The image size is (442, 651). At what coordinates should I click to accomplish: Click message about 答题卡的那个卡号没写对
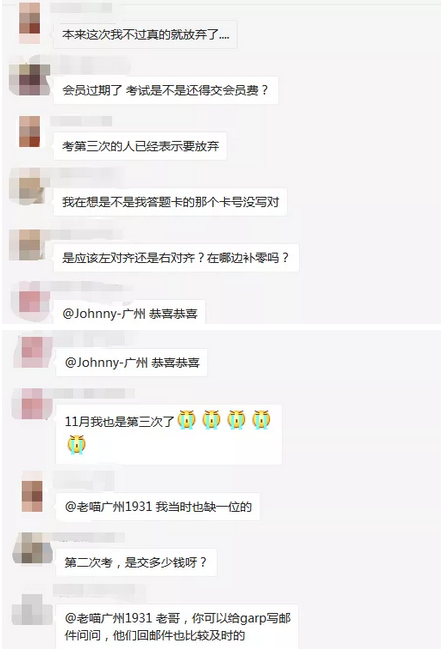(170, 202)
